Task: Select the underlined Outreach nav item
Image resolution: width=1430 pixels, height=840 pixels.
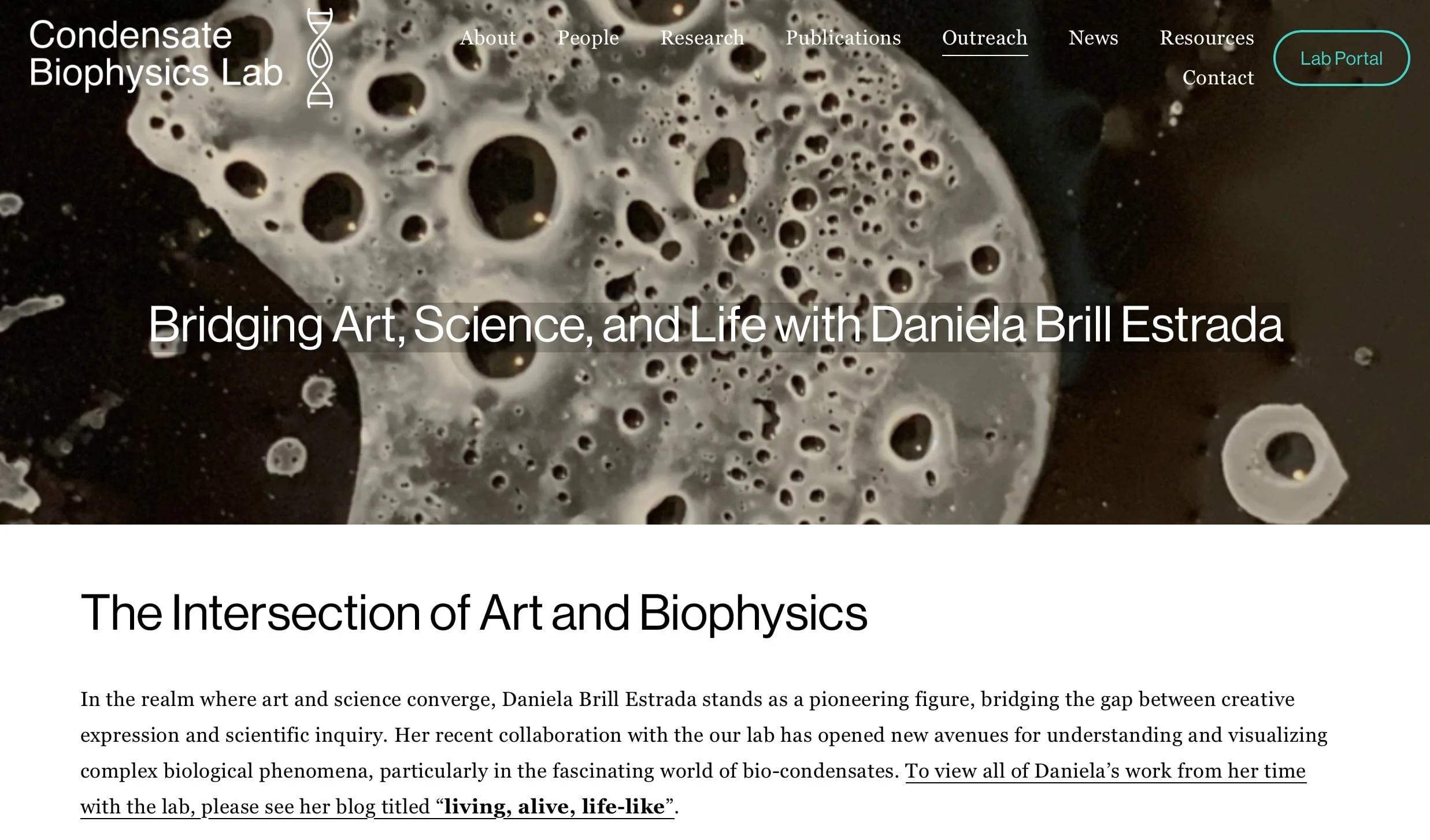Action: click(984, 38)
